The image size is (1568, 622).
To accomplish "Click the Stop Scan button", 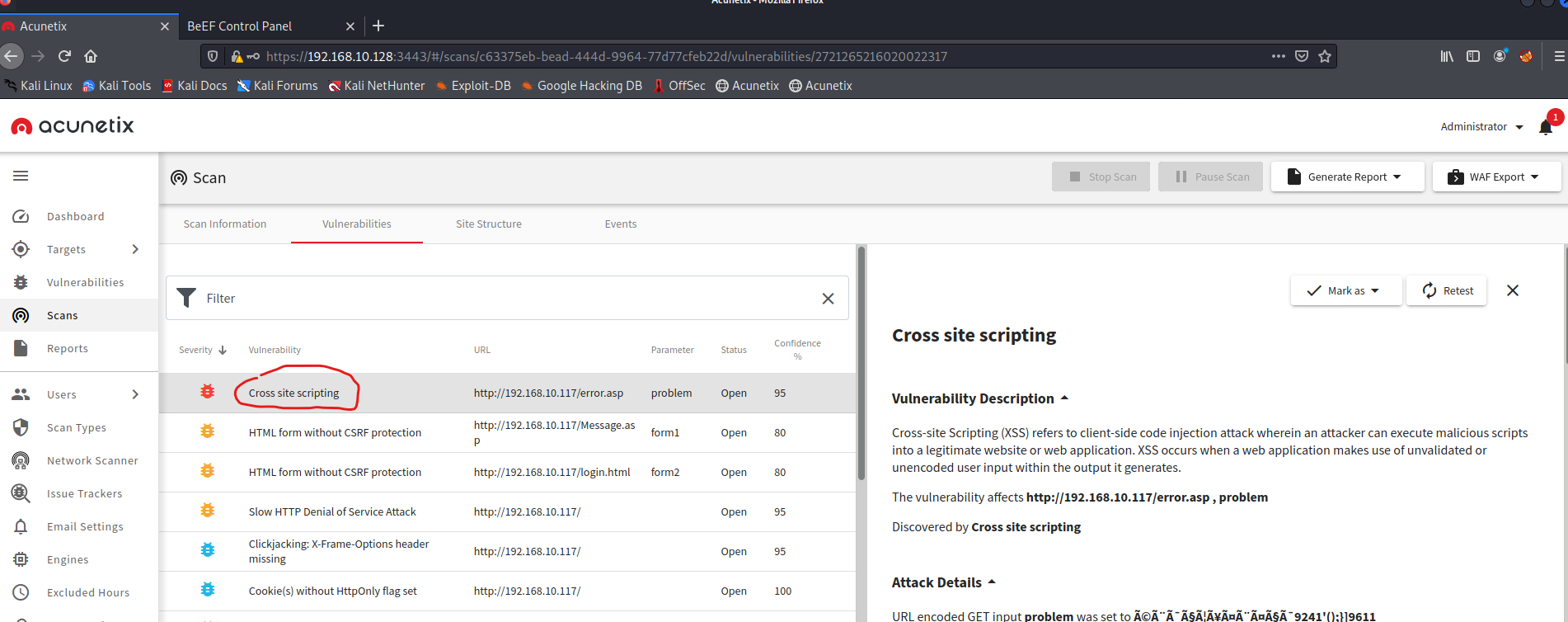I will [x=1101, y=177].
